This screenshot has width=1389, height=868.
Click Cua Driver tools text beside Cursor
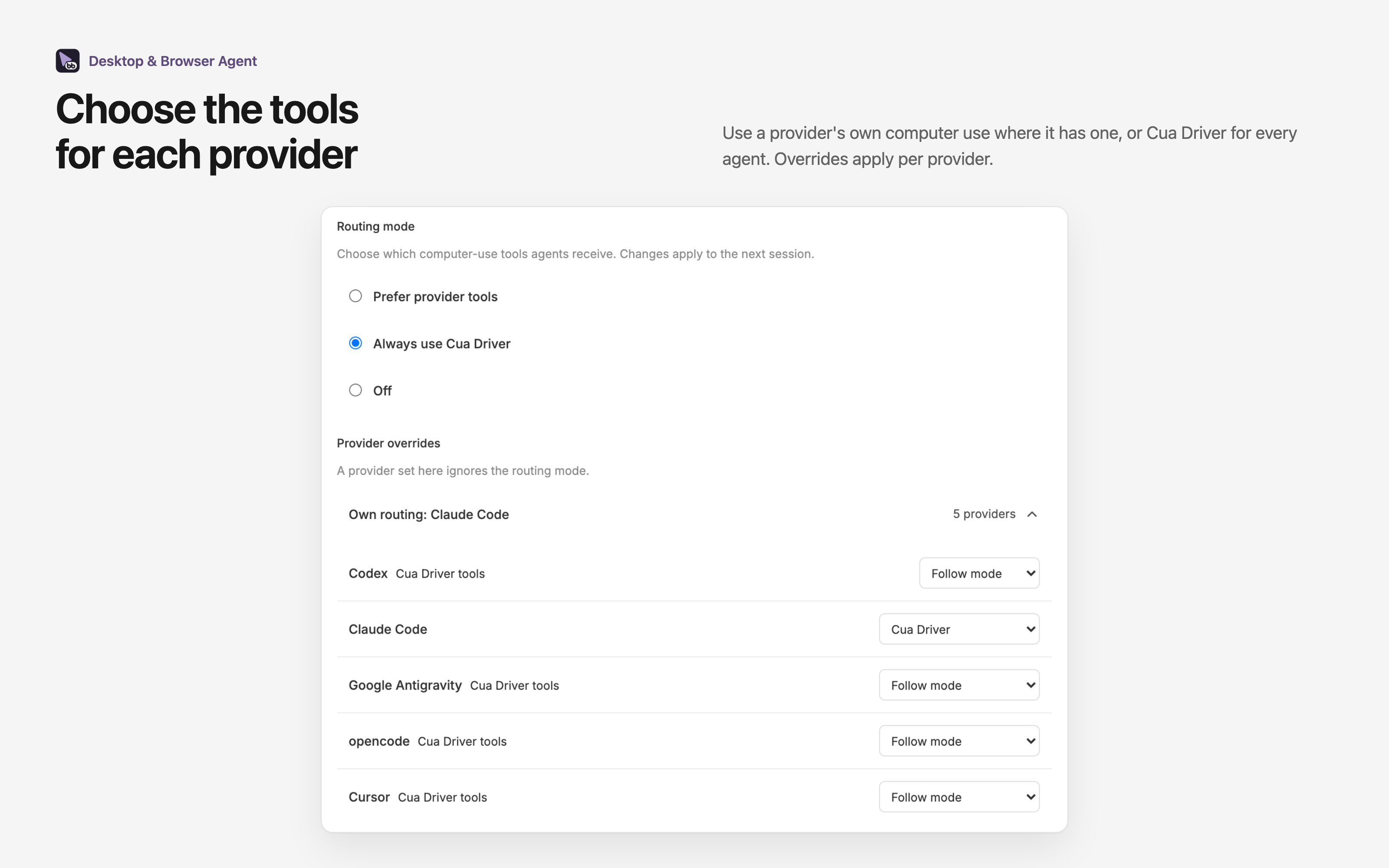[x=443, y=797]
